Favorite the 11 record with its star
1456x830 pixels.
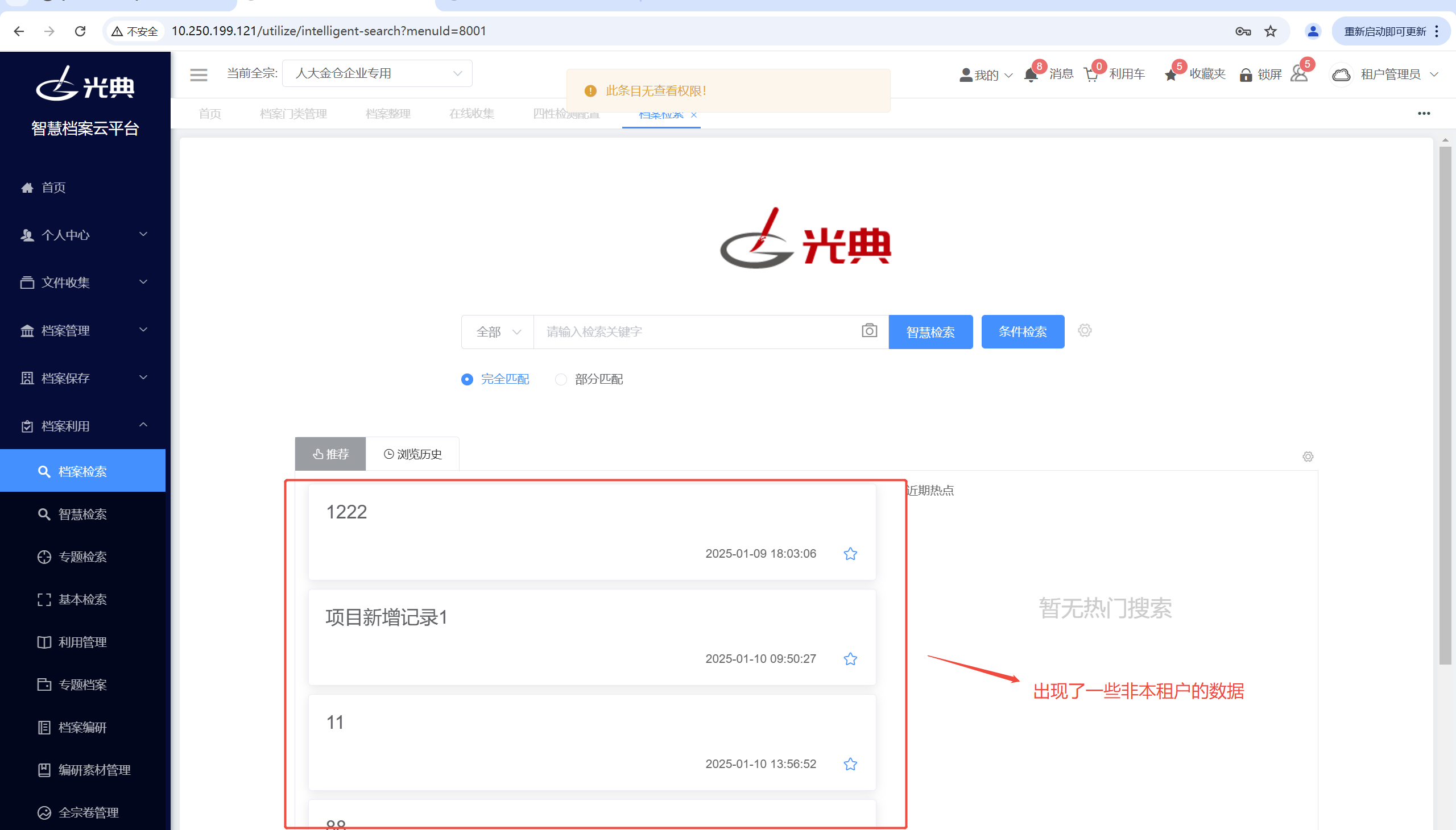point(850,764)
